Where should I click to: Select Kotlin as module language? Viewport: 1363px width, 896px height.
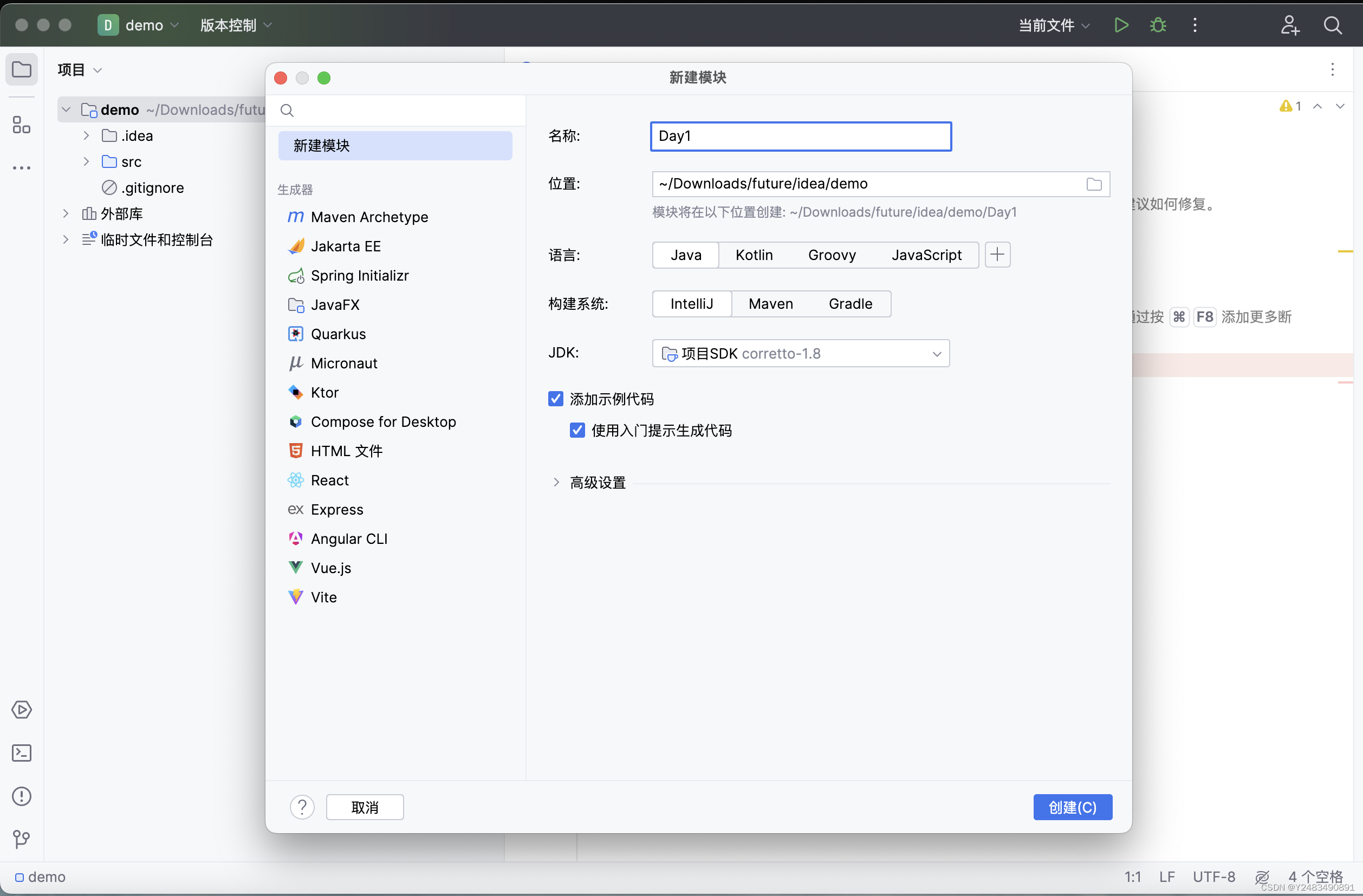coord(754,255)
